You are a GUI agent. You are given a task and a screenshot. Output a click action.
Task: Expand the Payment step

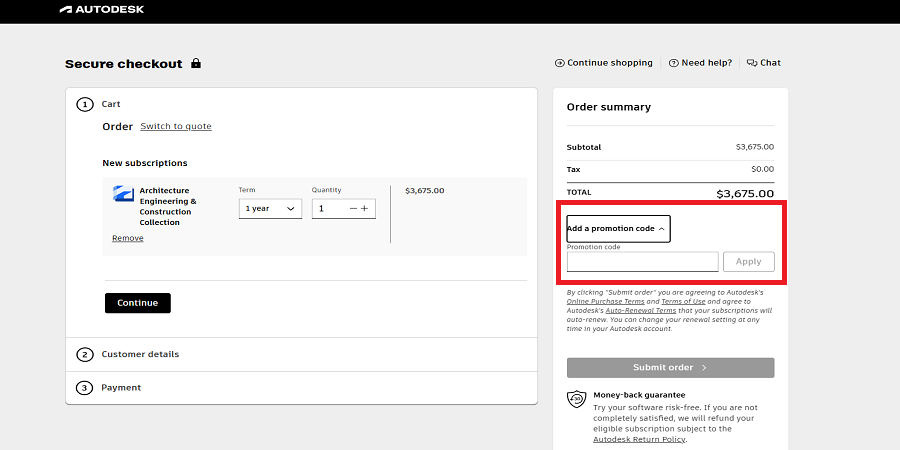click(x=121, y=387)
